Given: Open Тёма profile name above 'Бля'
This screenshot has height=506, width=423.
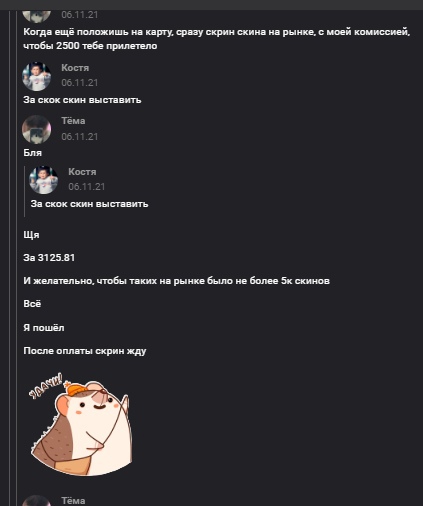Looking at the screenshot, I should coord(73,121).
